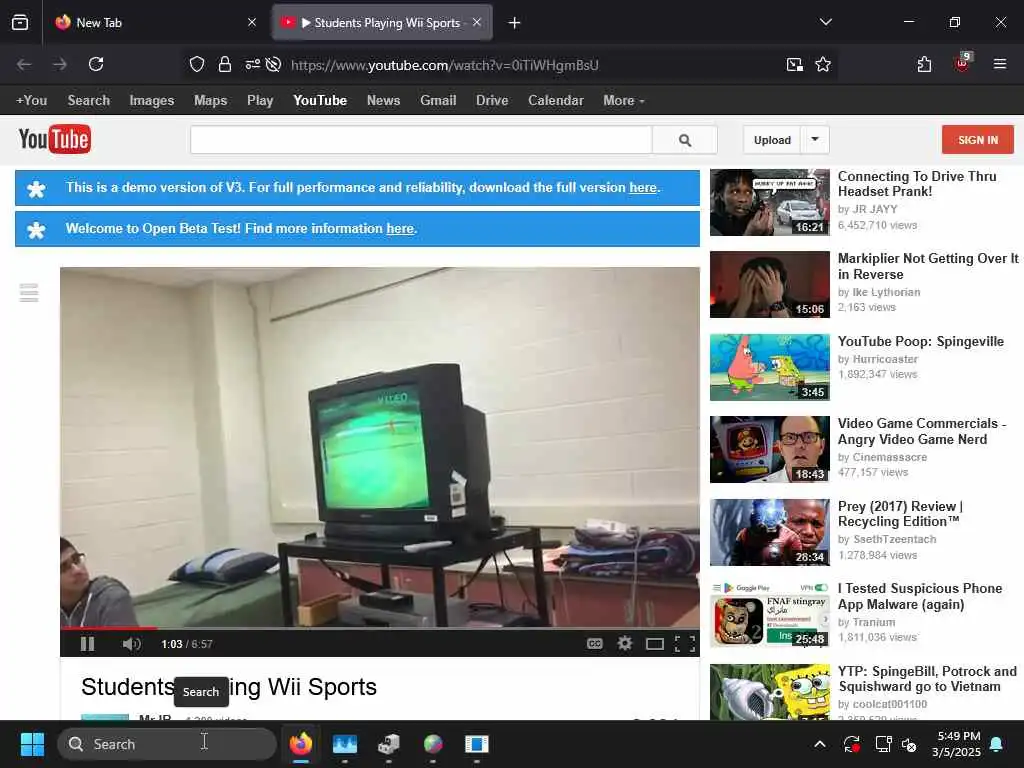
Task: Expand the More dropdown in Google bar
Action: 624,101
